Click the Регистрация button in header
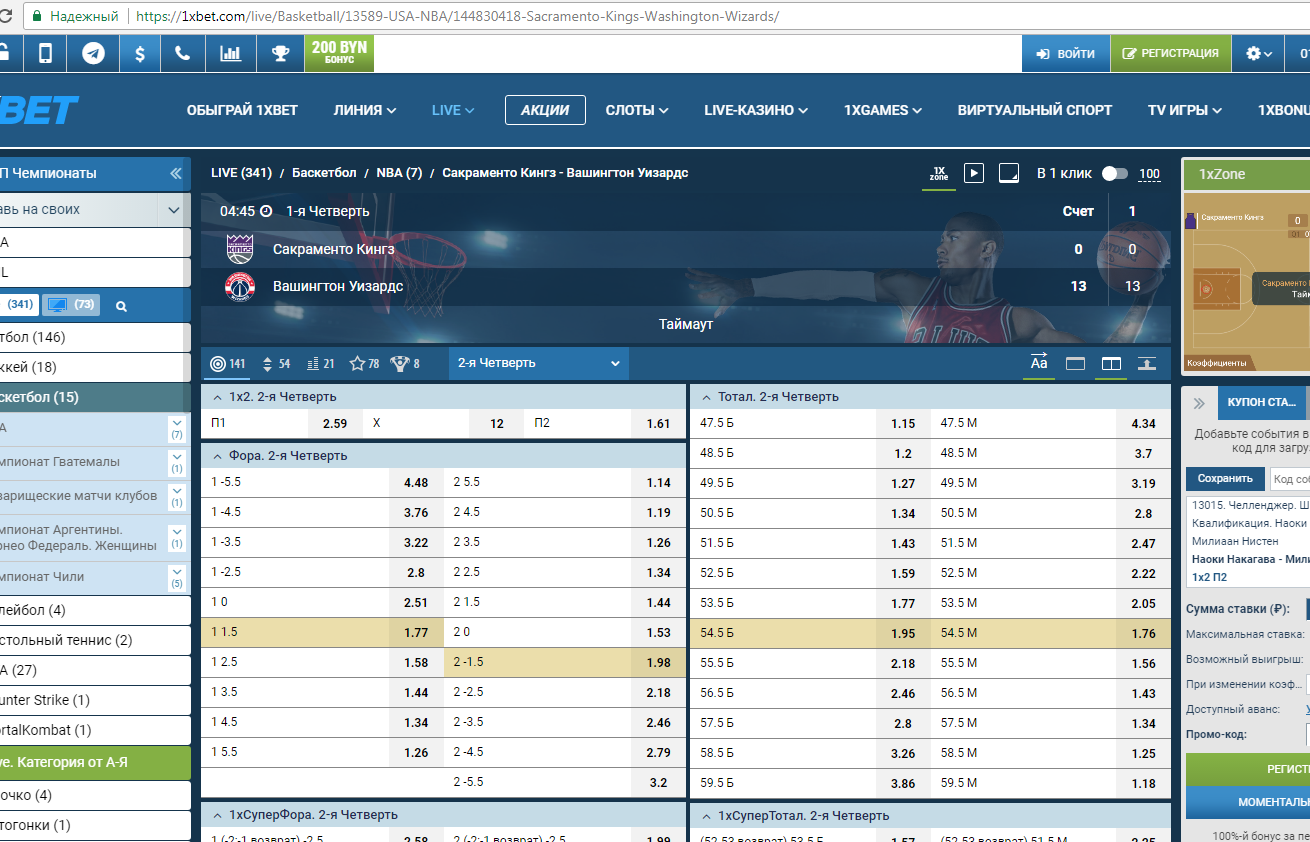The image size is (1310, 842). (1171, 53)
